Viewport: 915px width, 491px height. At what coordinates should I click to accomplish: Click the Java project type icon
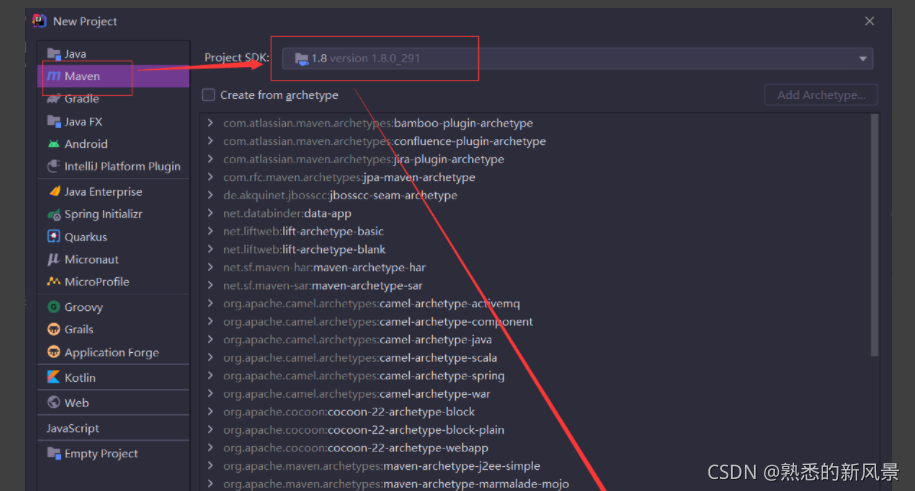(54, 54)
